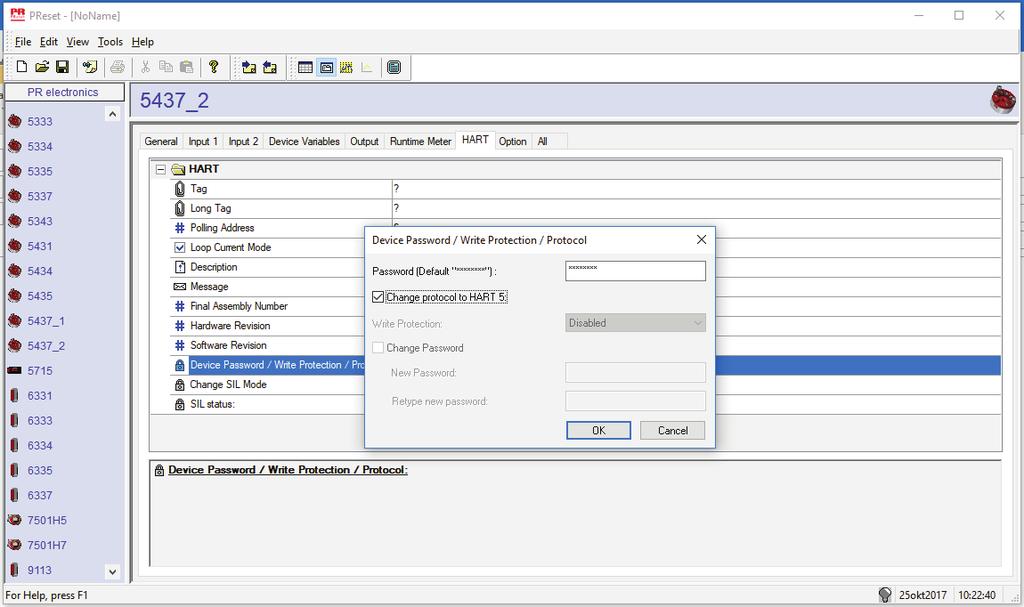Click the toolbar icon right of Save
The width and height of the screenshot is (1024, 607).
[x=89, y=67]
